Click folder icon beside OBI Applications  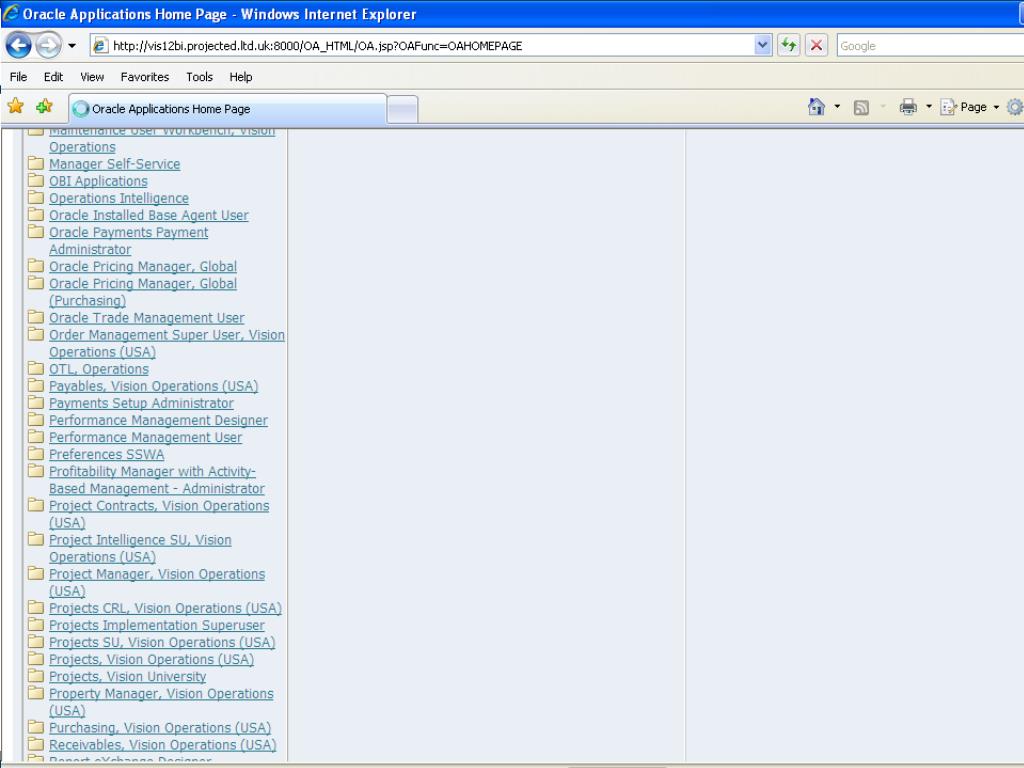[36, 180]
